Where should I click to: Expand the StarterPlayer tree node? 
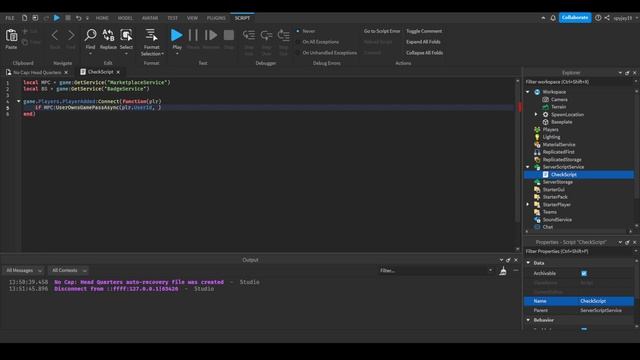tap(528, 204)
